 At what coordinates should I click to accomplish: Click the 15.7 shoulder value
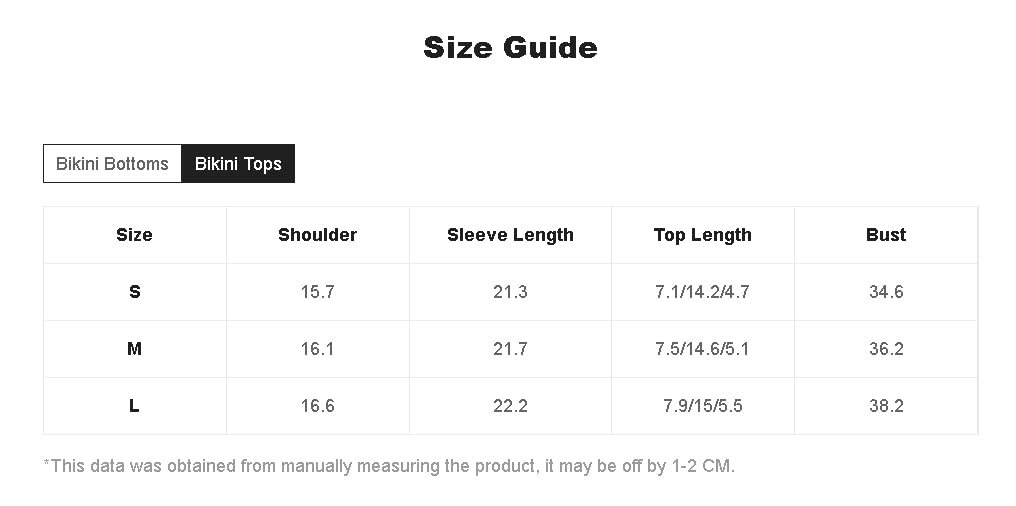317,292
